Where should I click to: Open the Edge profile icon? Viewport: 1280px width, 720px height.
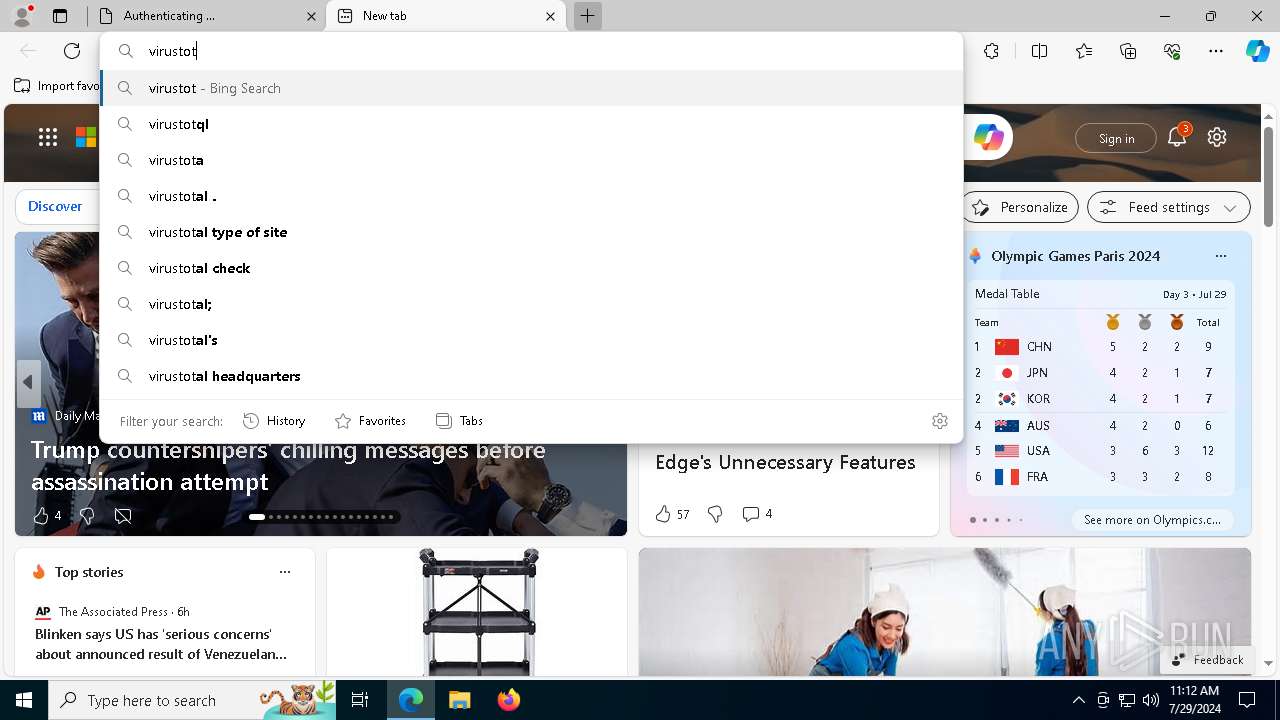[x=21, y=15]
